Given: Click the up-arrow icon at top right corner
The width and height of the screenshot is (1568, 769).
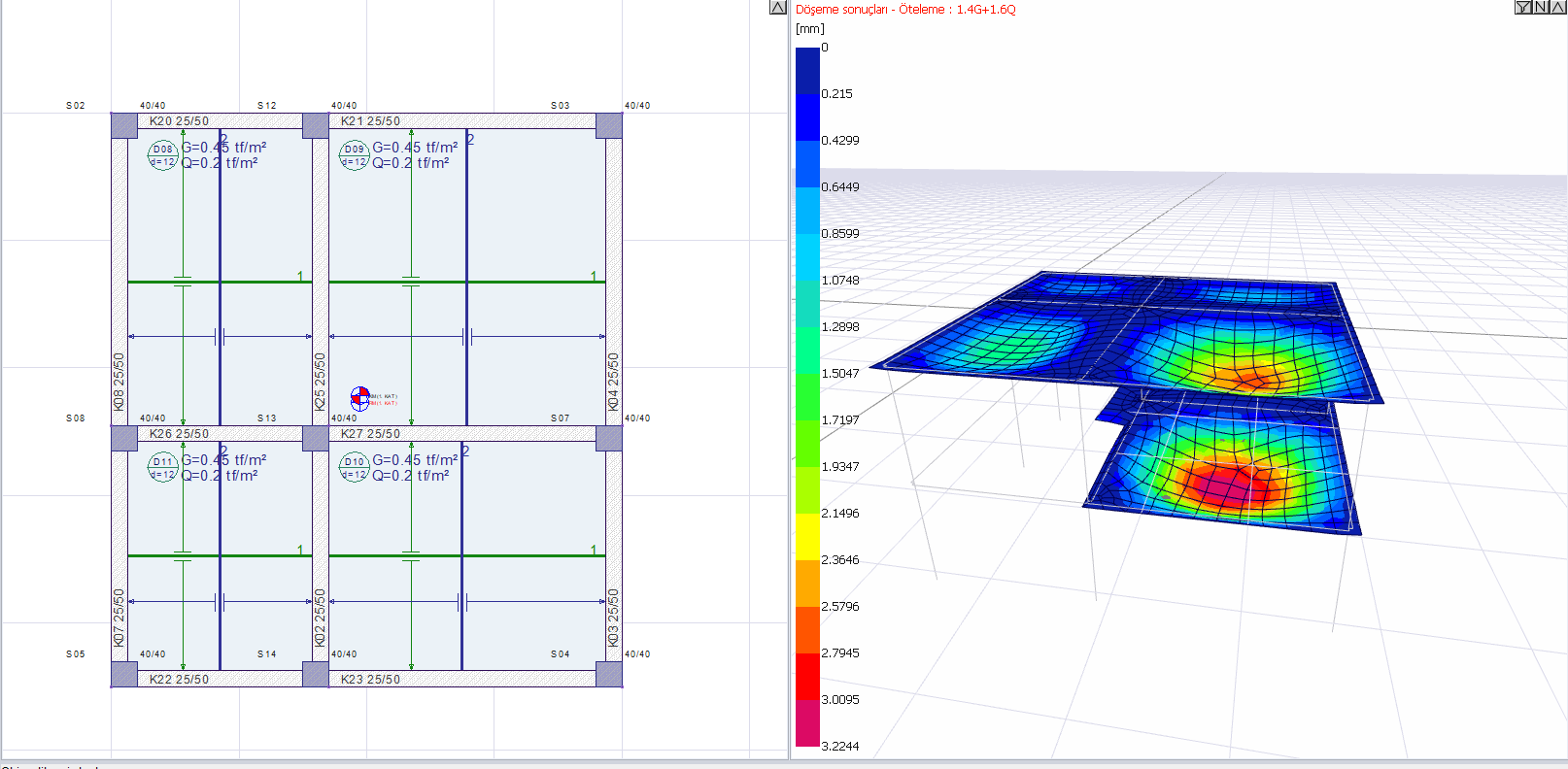Looking at the screenshot, I should (x=1556, y=7).
